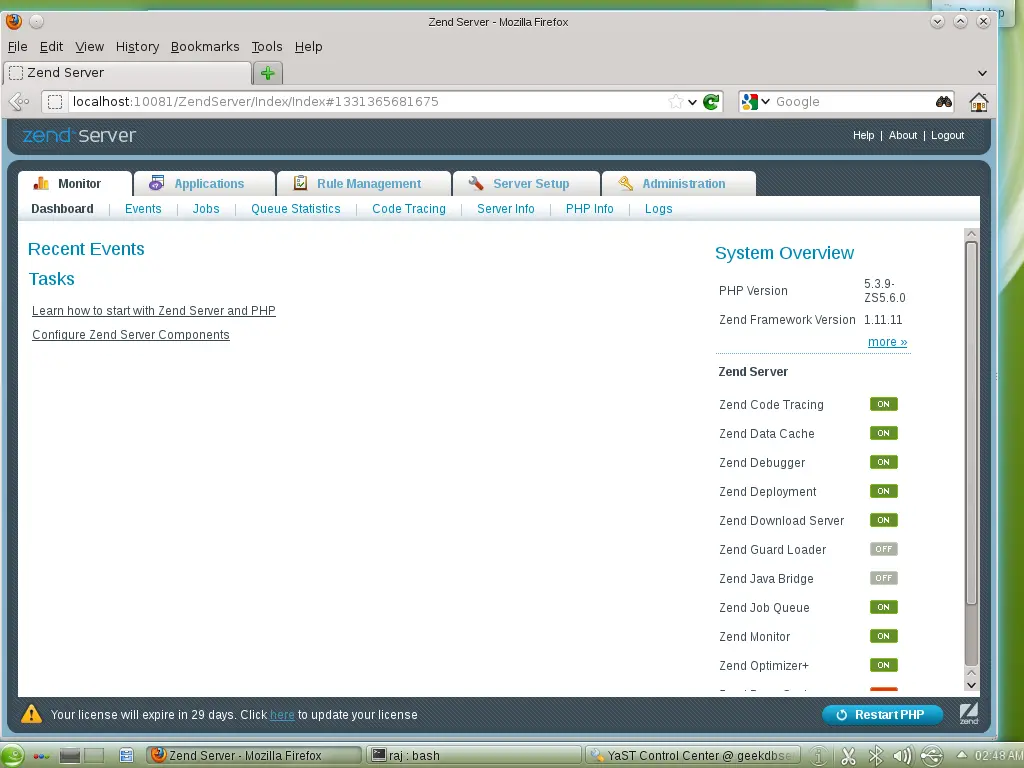Viewport: 1024px width, 768px height.
Task: Toggle Zend Monitor ON switch
Action: tap(884, 636)
